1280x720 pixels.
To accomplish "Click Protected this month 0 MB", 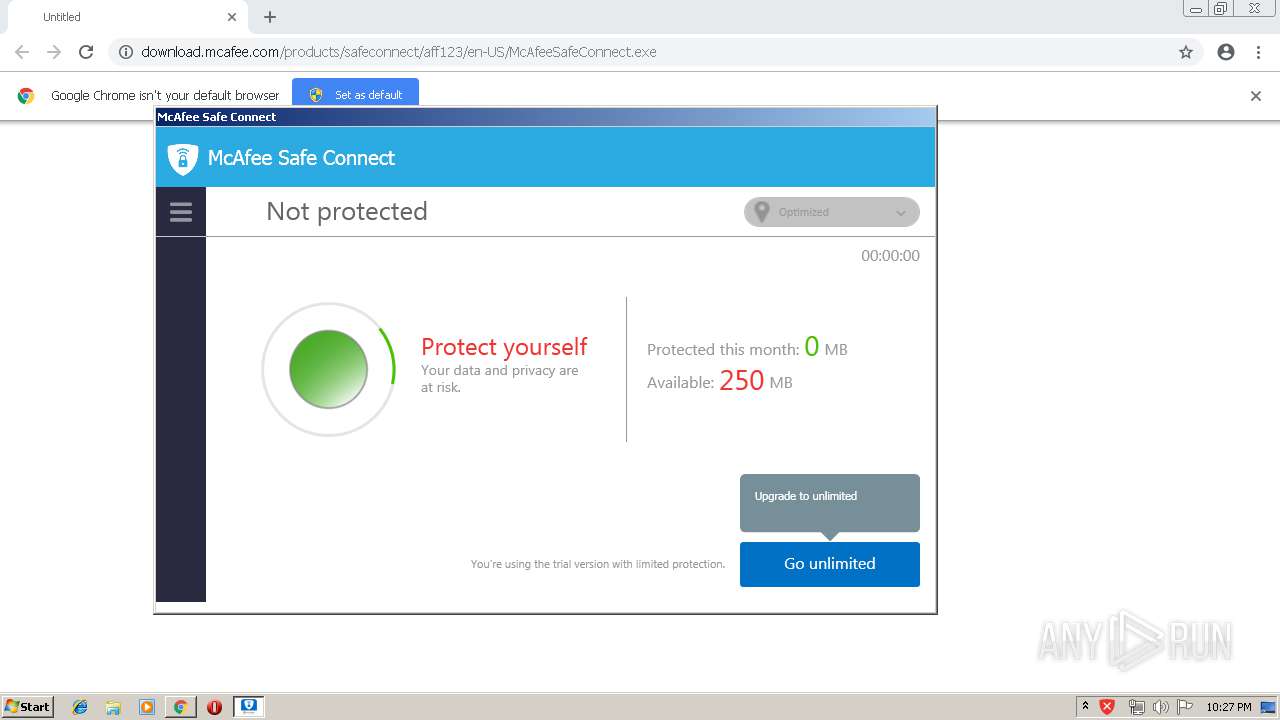I will click(x=747, y=348).
